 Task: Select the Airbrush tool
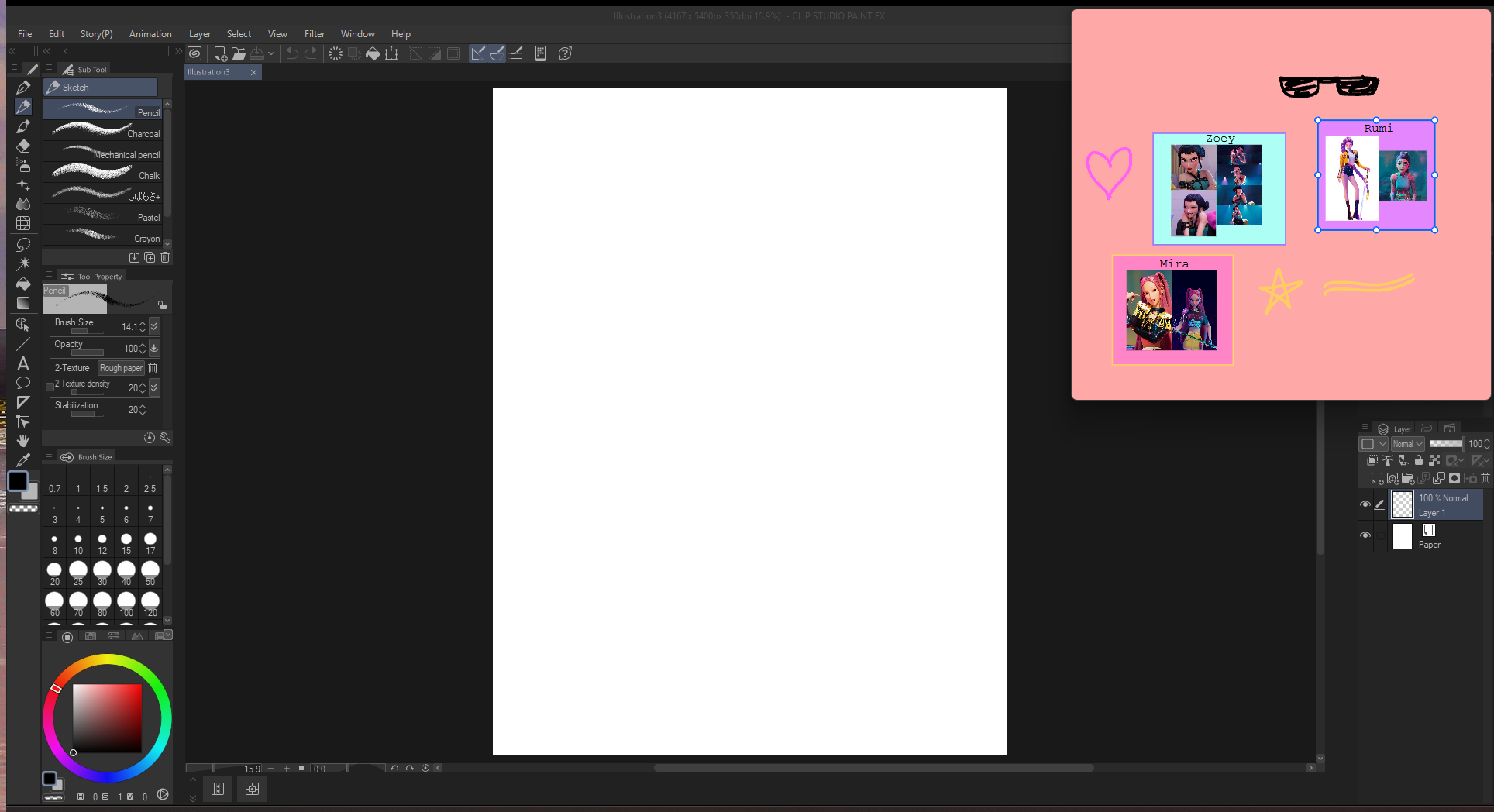click(22, 165)
